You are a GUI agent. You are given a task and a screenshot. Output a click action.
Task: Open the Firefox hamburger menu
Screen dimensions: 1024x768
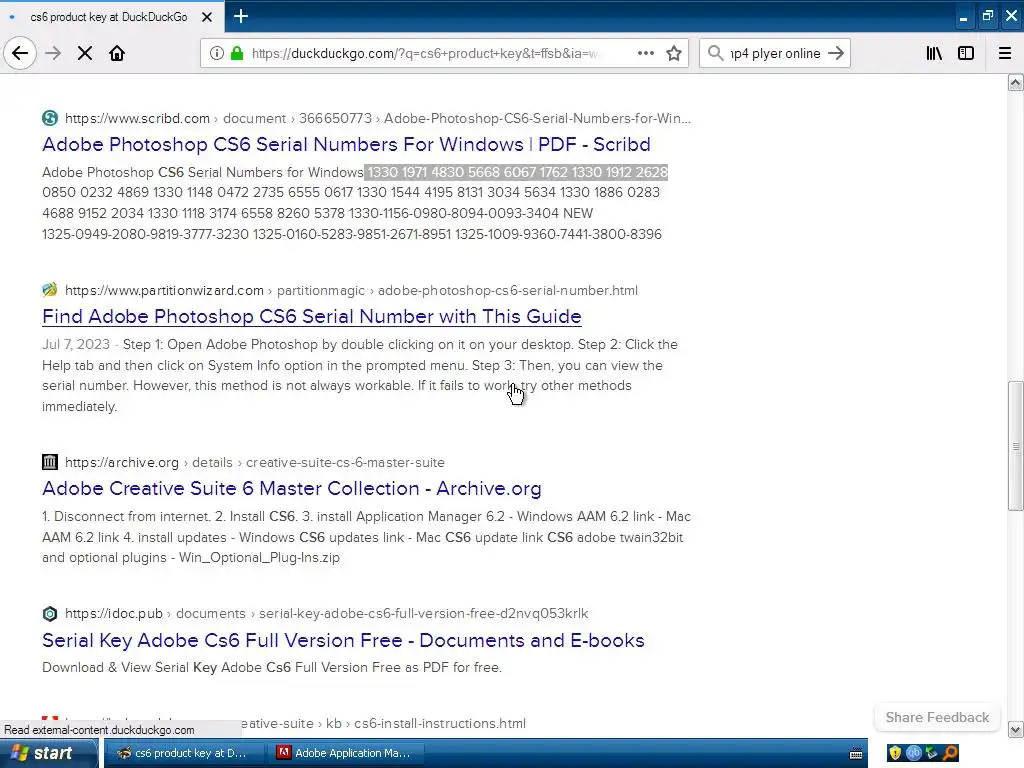[1004, 53]
